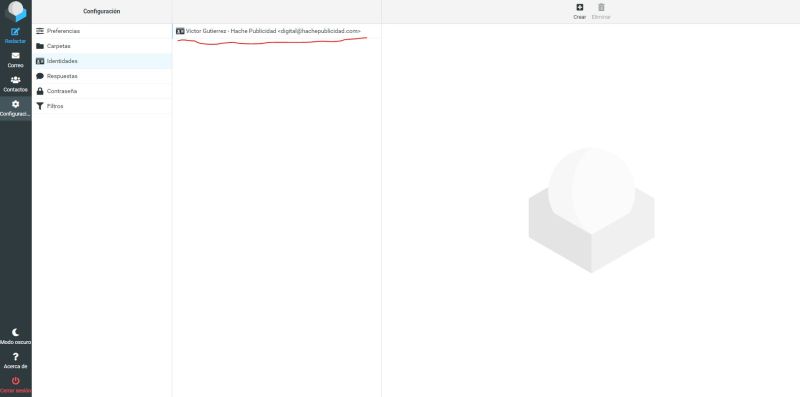This screenshot has height=397, width=800.
Task: Open the Respuestas section
Action: click(102, 76)
